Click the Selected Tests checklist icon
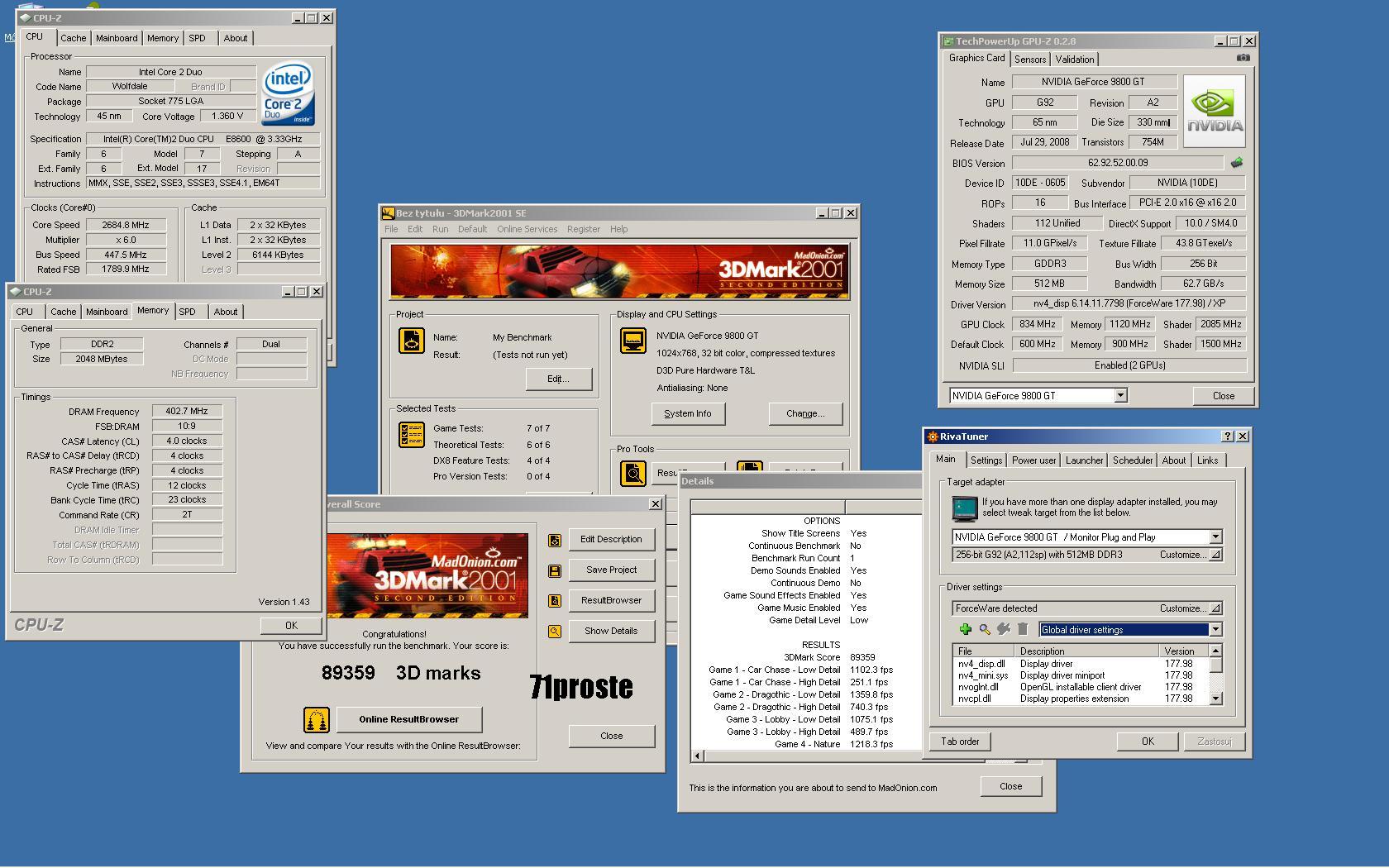 [411, 435]
